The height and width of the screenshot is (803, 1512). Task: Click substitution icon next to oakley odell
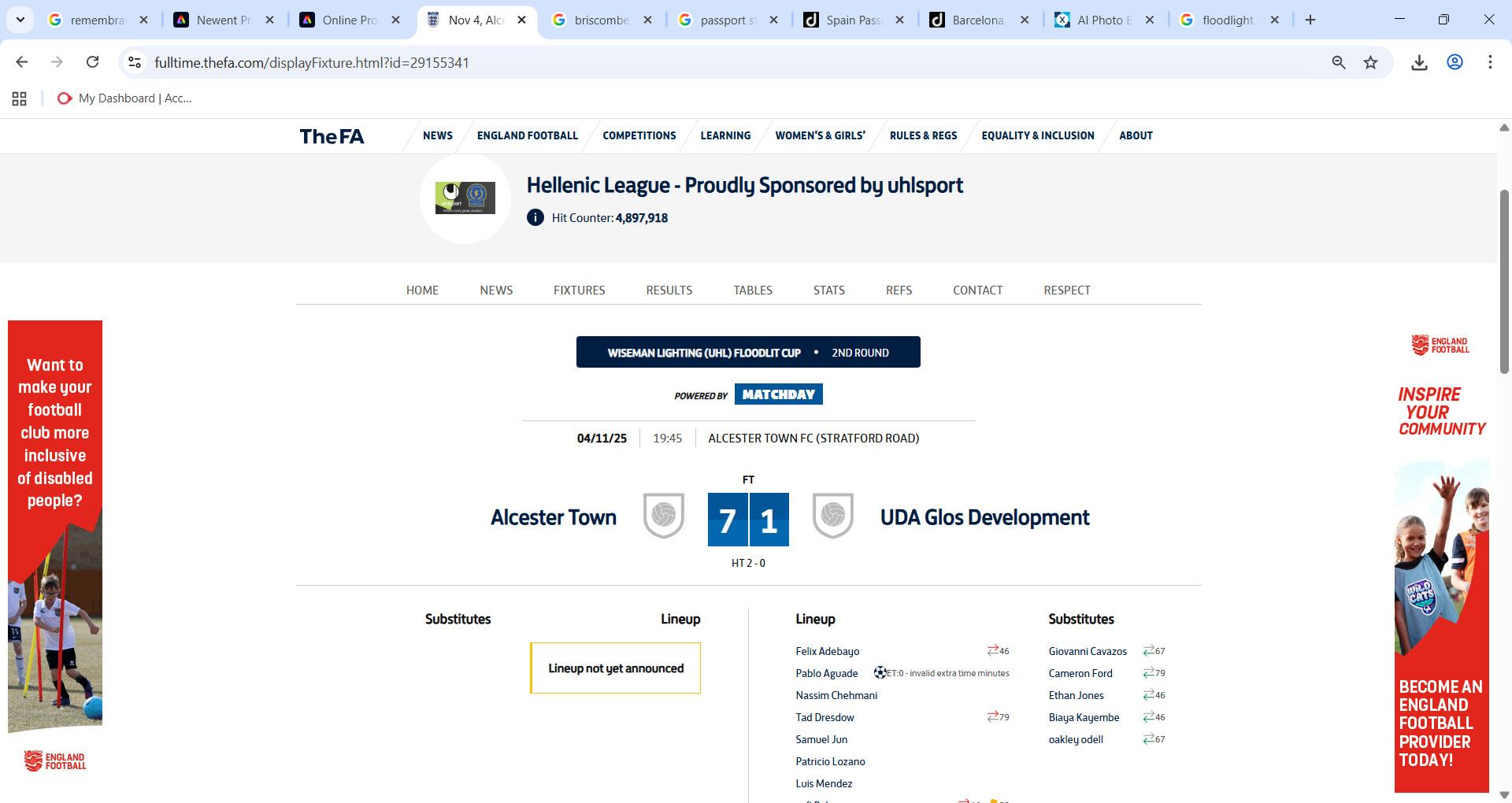(x=1148, y=739)
